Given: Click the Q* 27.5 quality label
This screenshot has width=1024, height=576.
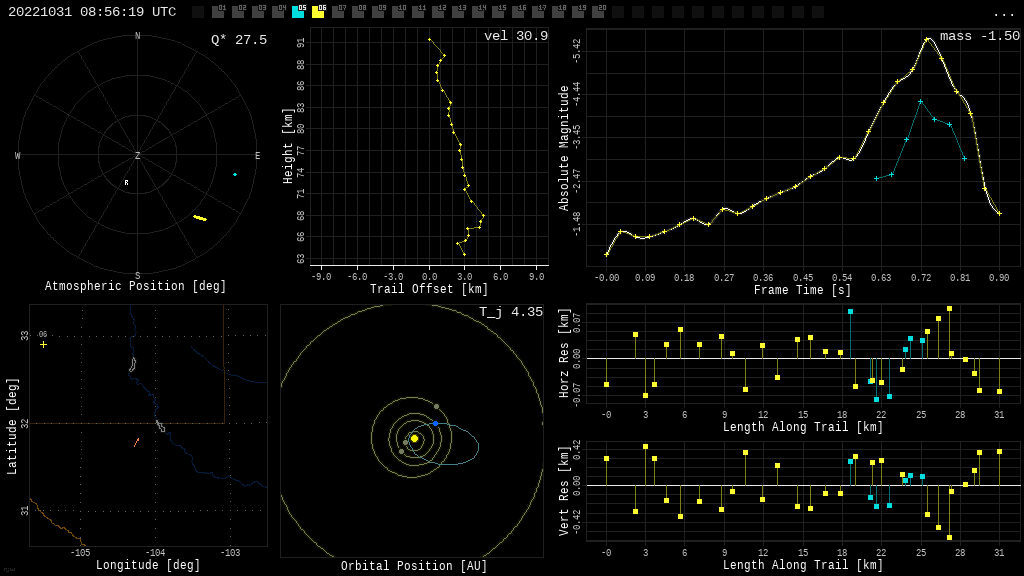Looking at the screenshot, I should point(238,40).
